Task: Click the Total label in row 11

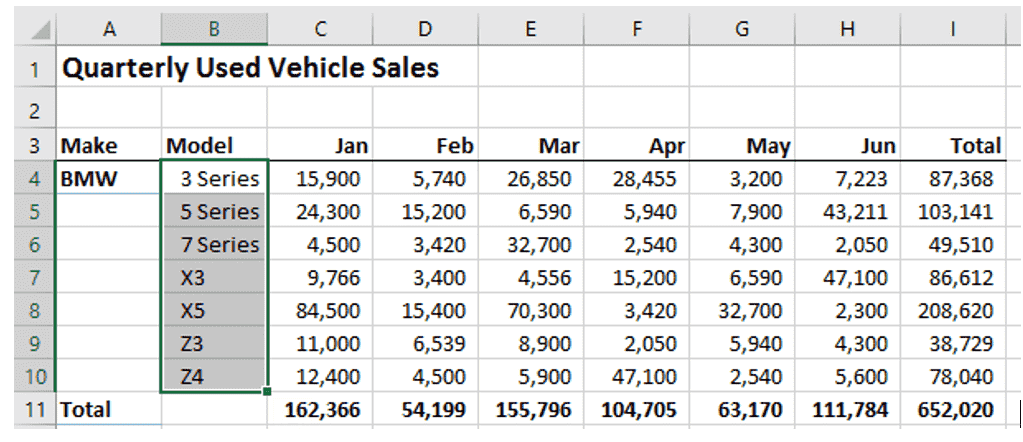Action: (x=85, y=410)
